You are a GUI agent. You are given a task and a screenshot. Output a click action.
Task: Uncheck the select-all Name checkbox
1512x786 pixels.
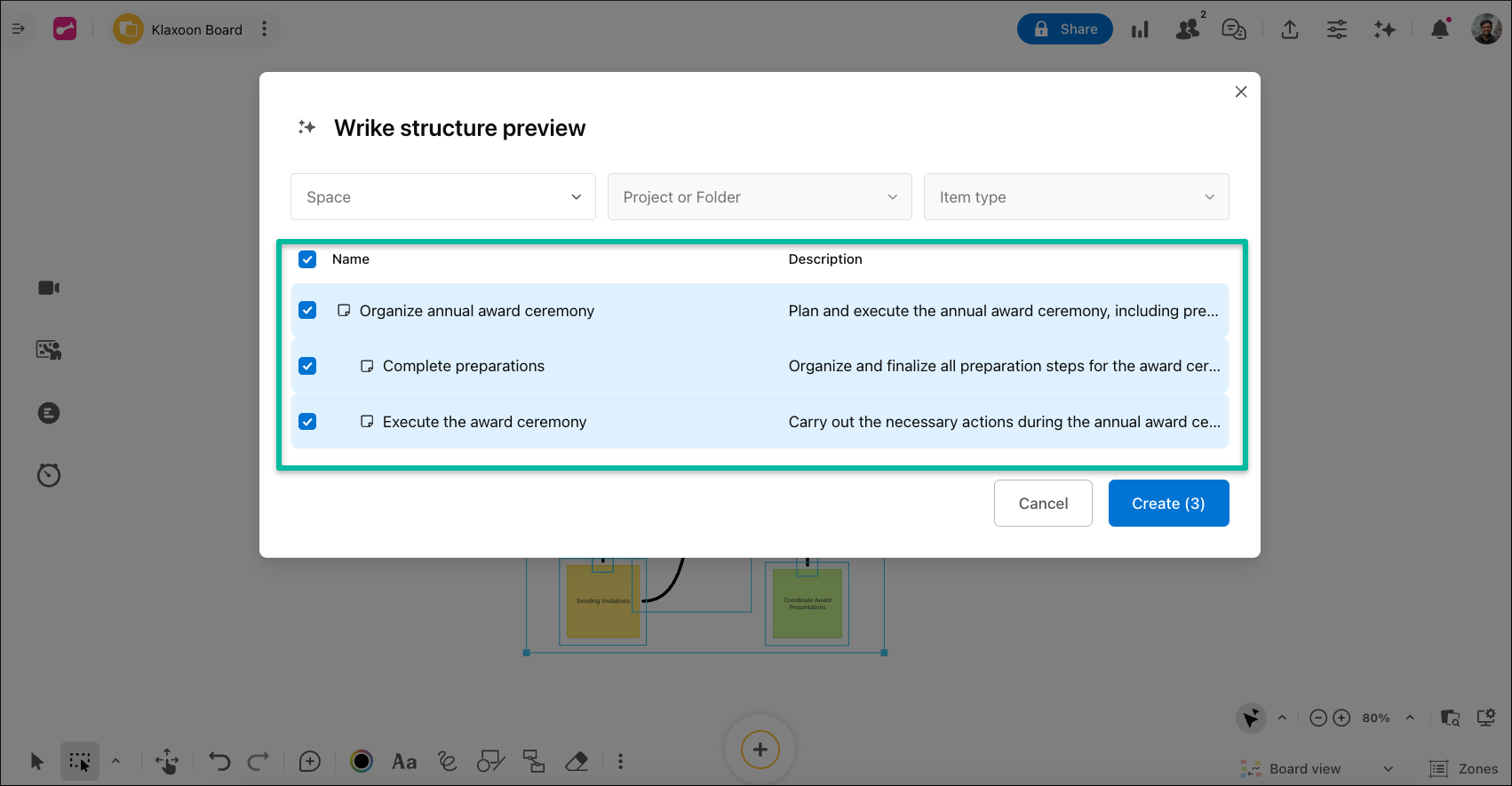(307, 259)
